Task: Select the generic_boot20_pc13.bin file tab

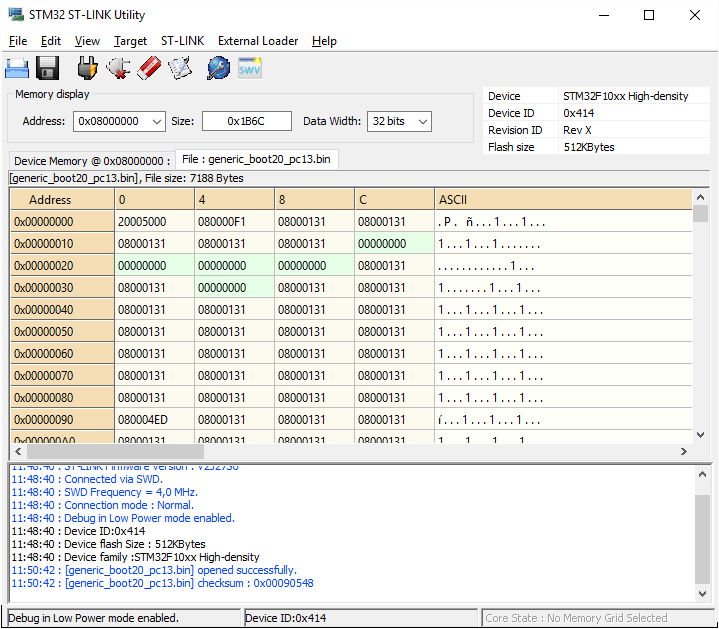Action: coord(256,160)
